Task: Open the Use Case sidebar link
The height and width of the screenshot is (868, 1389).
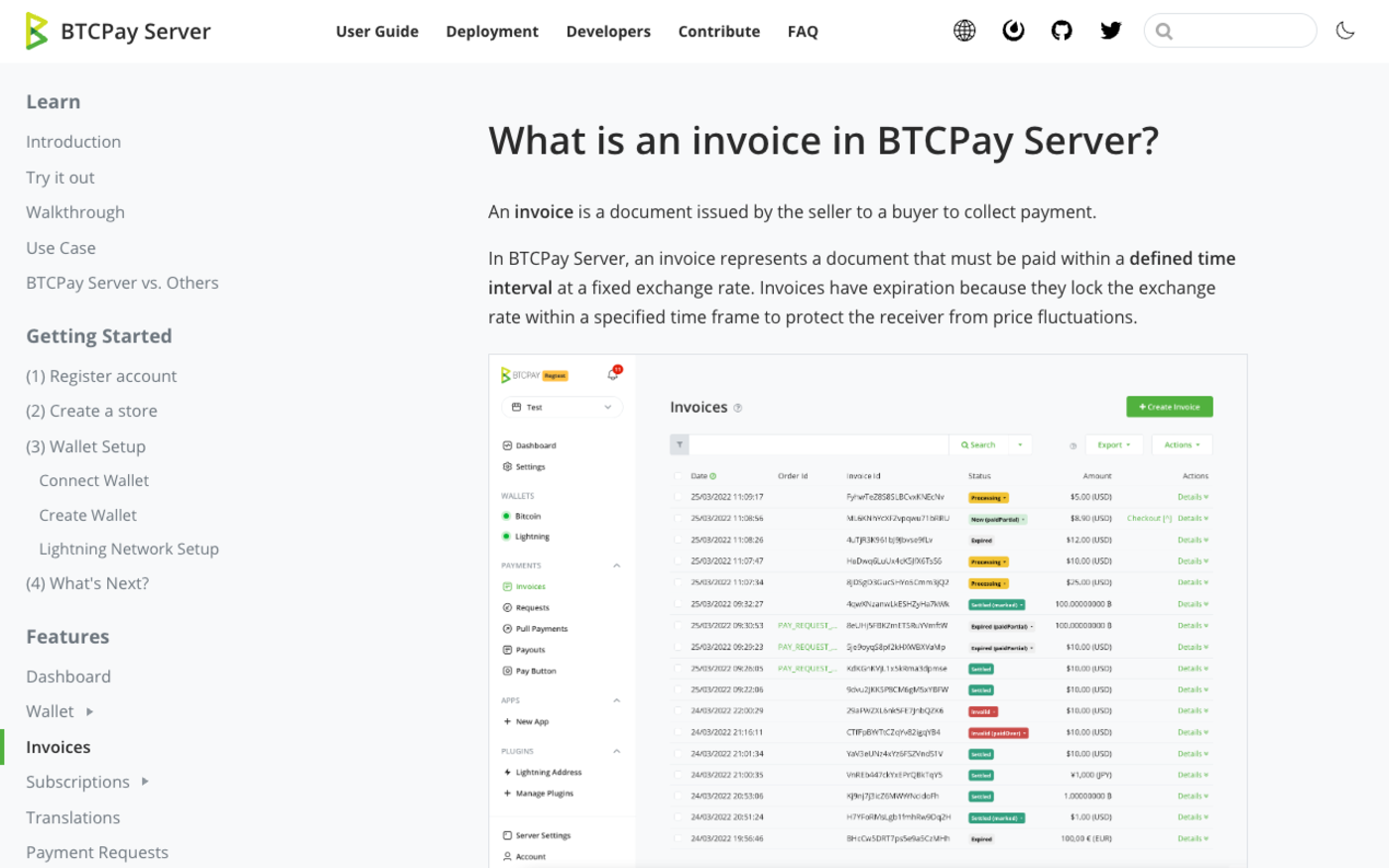Action: (62, 248)
